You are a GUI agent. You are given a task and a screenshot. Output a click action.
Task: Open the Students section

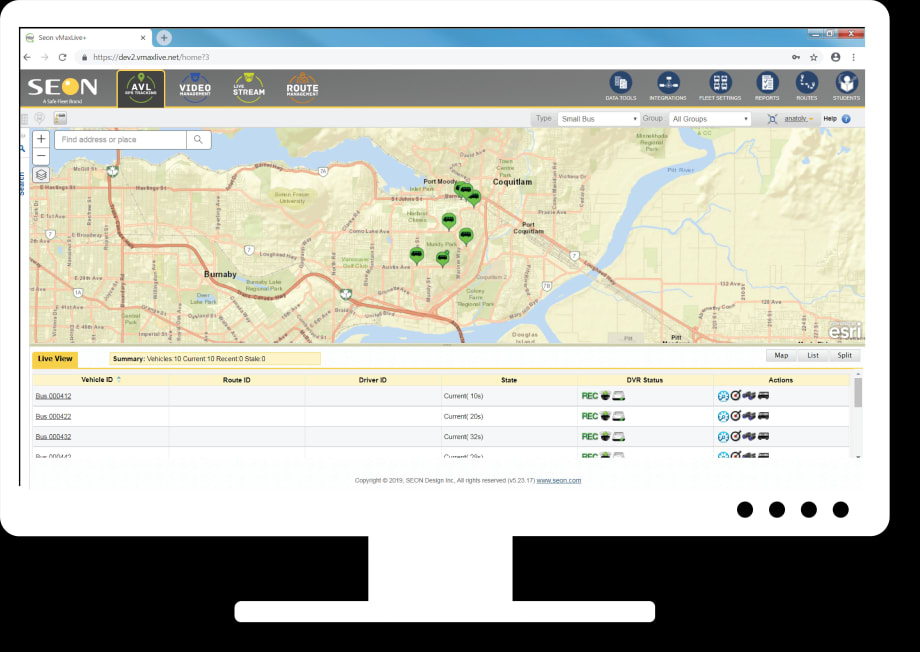point(847,85)
